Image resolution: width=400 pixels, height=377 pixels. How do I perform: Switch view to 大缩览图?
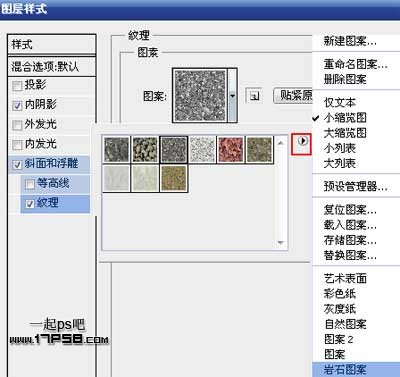[x=345, y=133]
